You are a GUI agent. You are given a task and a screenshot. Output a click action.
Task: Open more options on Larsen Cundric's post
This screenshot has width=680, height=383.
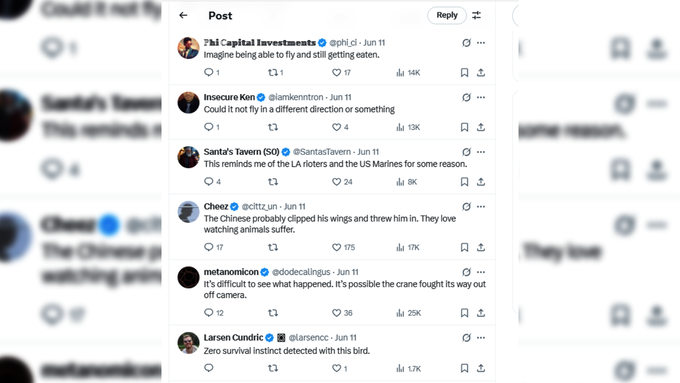pos(481,337)
